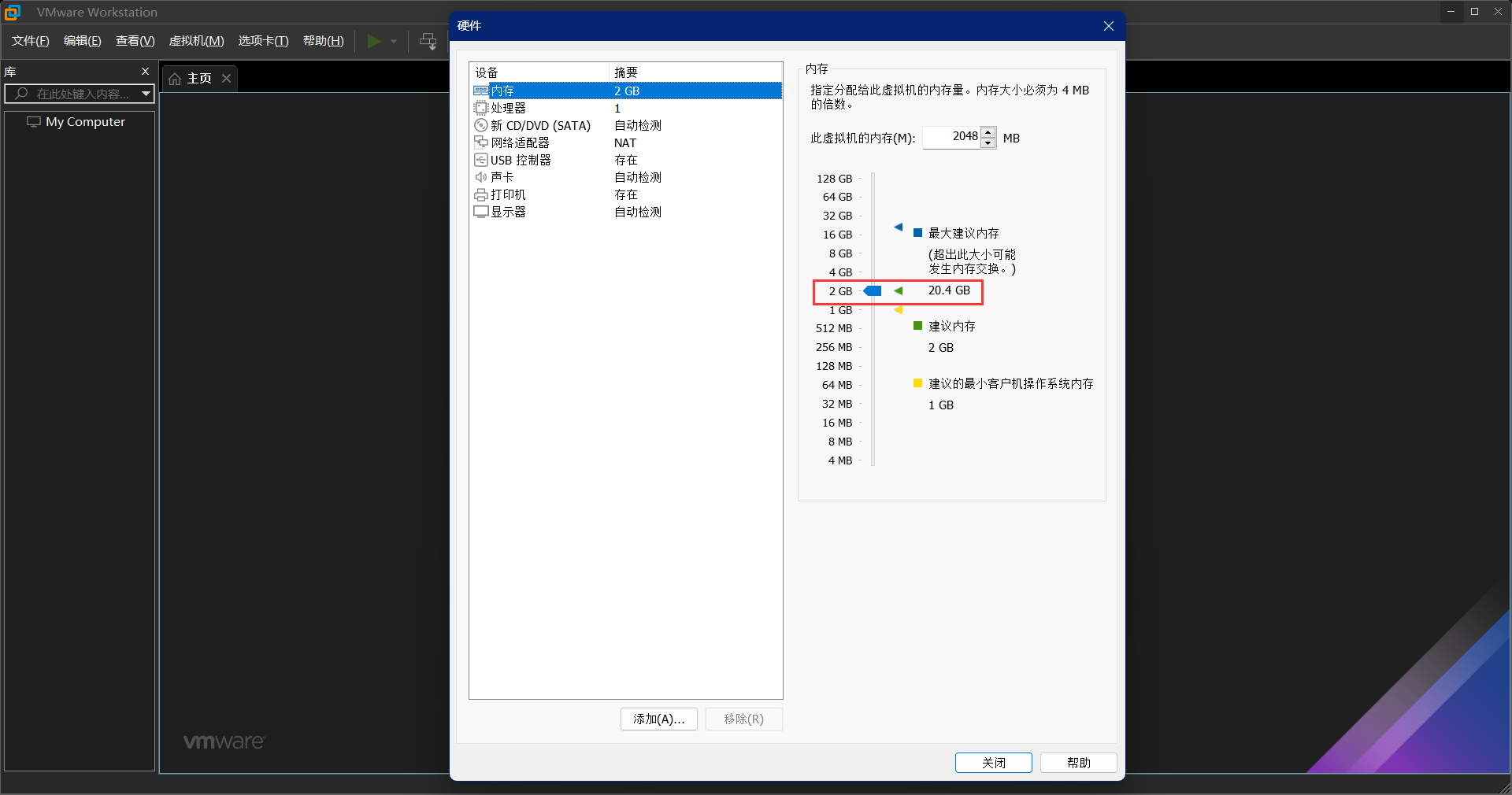1512x795 pixels.
Task: Click the green recommended memory arrow marker
Action: click(899, 291)
